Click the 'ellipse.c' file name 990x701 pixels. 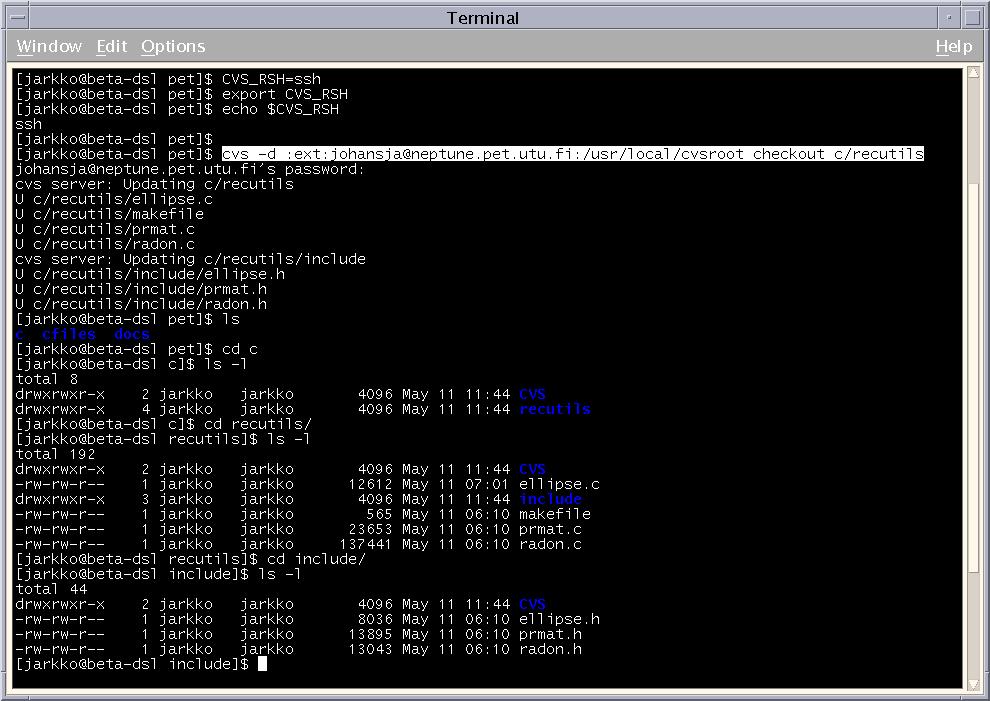[x=559, y=484]
